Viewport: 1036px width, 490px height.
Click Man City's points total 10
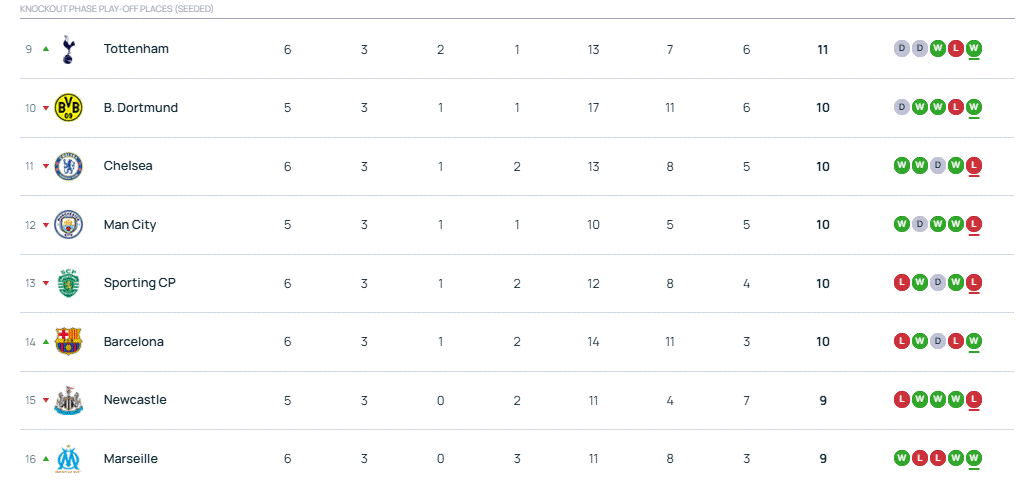coord(823,225)
